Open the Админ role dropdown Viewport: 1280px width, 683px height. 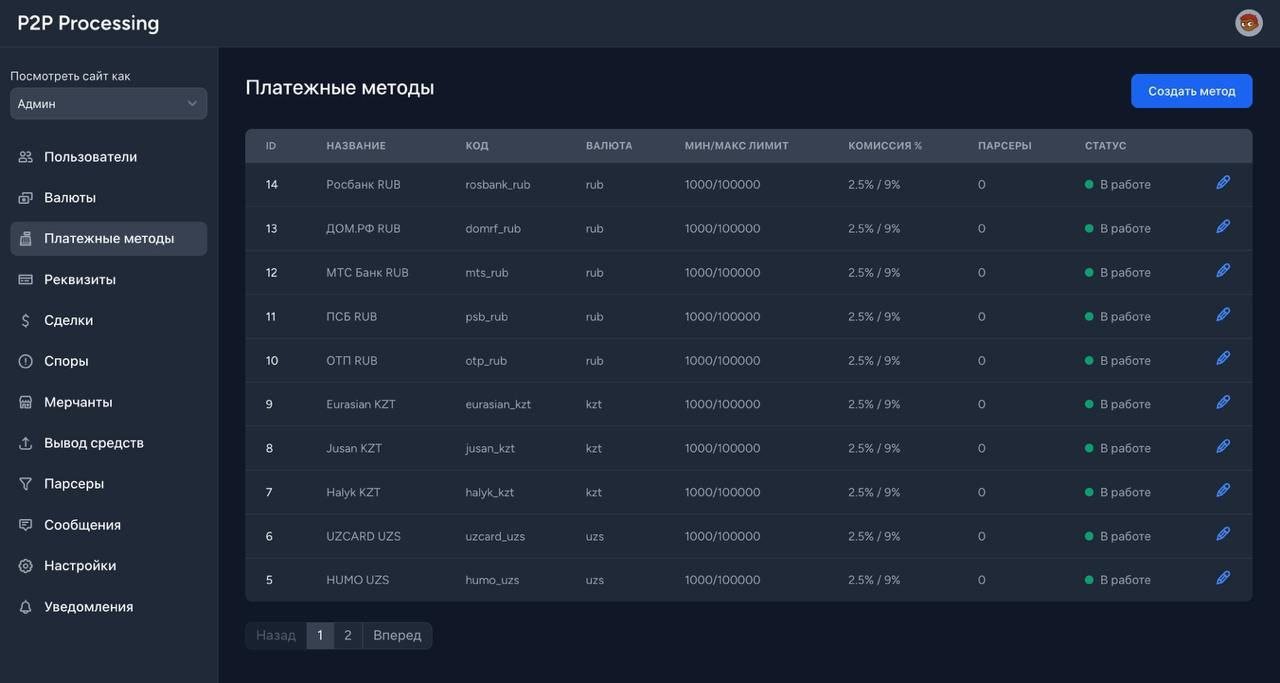click(109, 104)
